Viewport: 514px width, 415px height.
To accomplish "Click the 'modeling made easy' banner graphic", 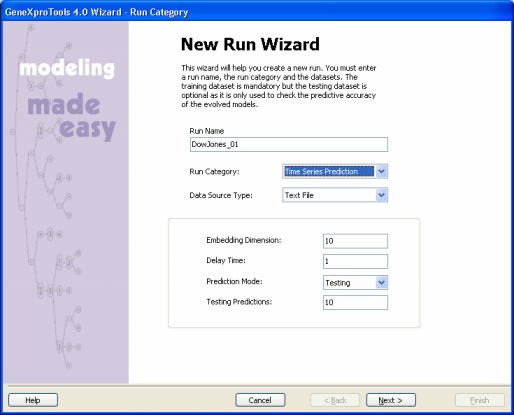I will point(67,99).
